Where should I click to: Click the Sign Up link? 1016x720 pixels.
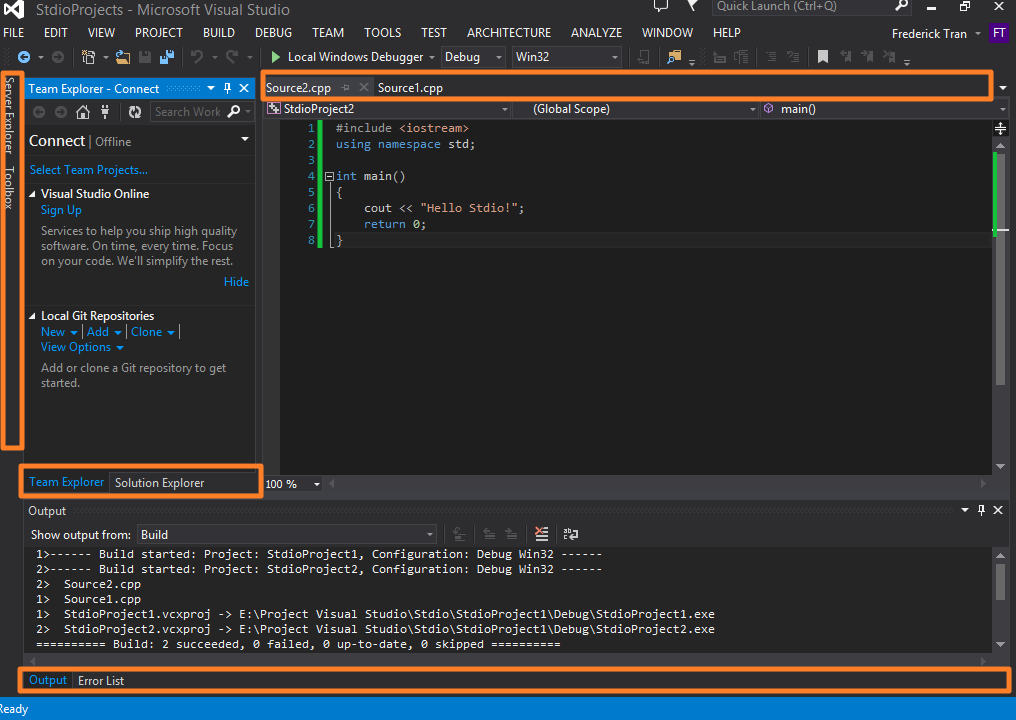coord(61,210)
